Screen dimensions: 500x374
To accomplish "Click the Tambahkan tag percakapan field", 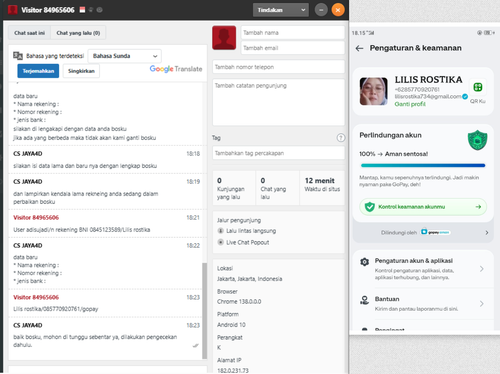I will (278, 153).
